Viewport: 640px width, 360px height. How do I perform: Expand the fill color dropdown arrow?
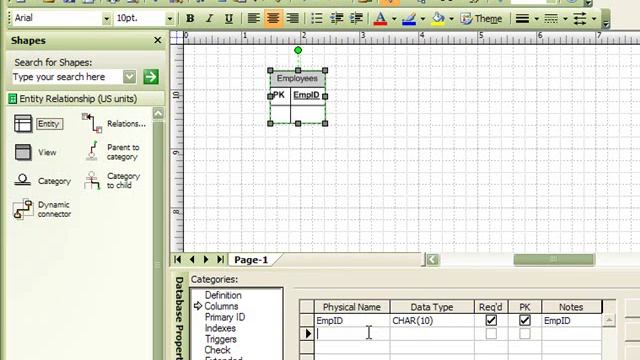(x=451, y=19)
